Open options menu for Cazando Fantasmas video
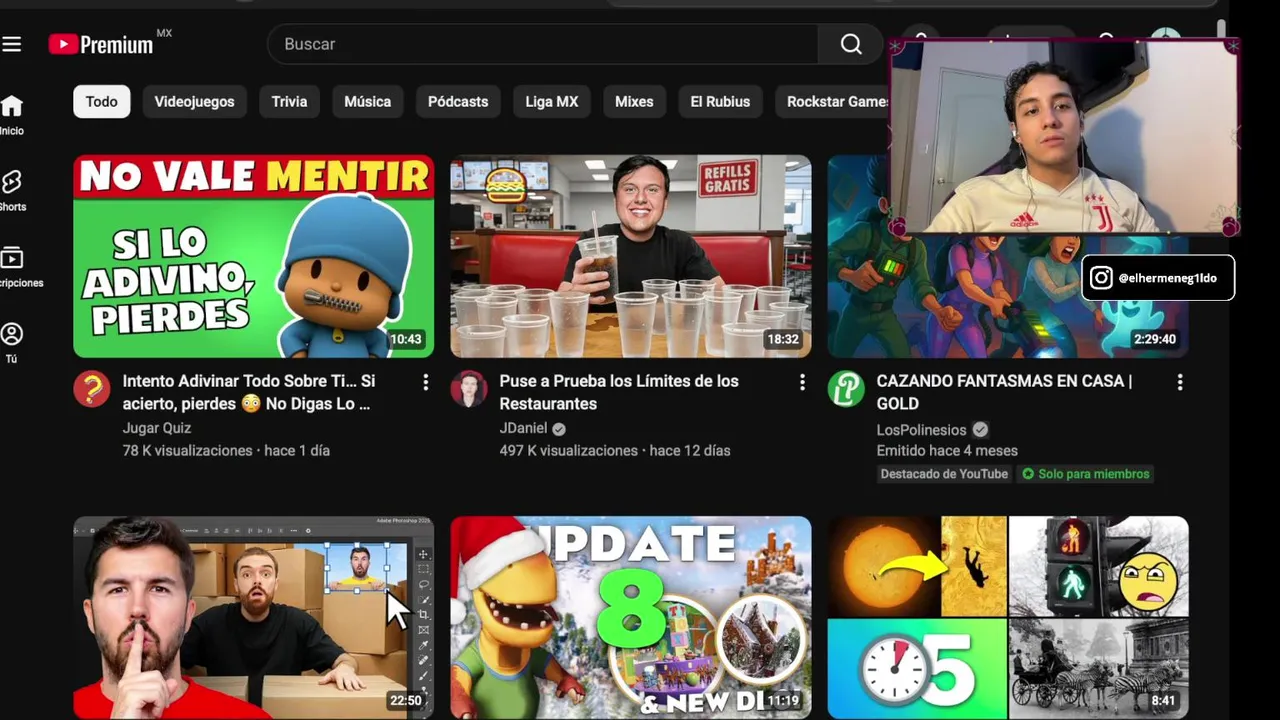This screenshot has height=720, width=1280. (1179, 382)
